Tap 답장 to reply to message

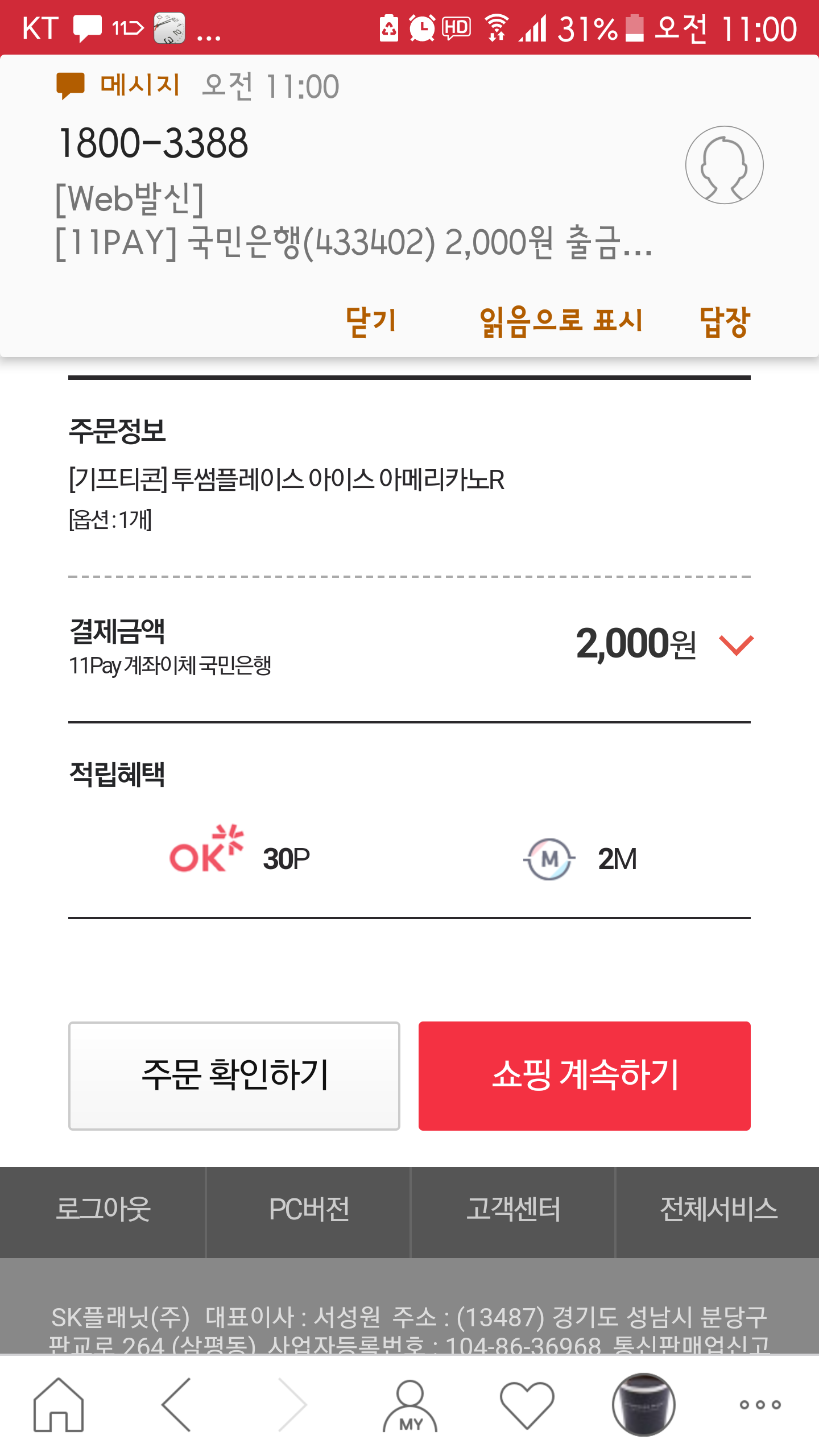(725, 321)
